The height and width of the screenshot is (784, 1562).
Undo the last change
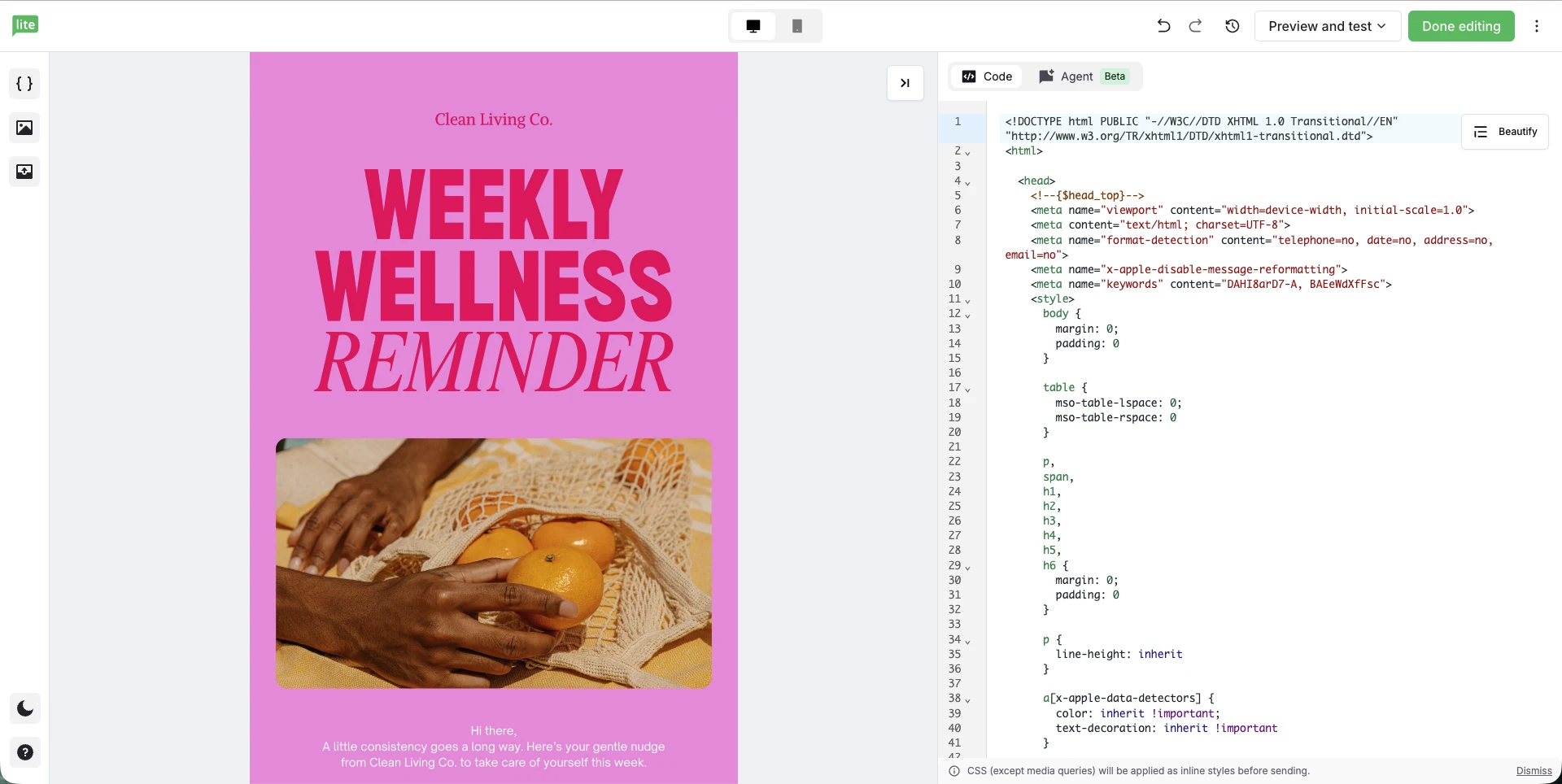[1163, 26]
